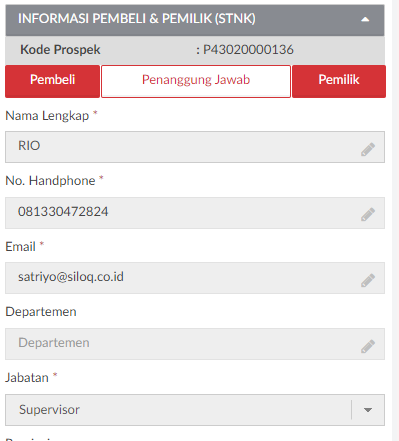Open the Jabatan dropdown arrow

pyautogui.click(x=368, y=410)
